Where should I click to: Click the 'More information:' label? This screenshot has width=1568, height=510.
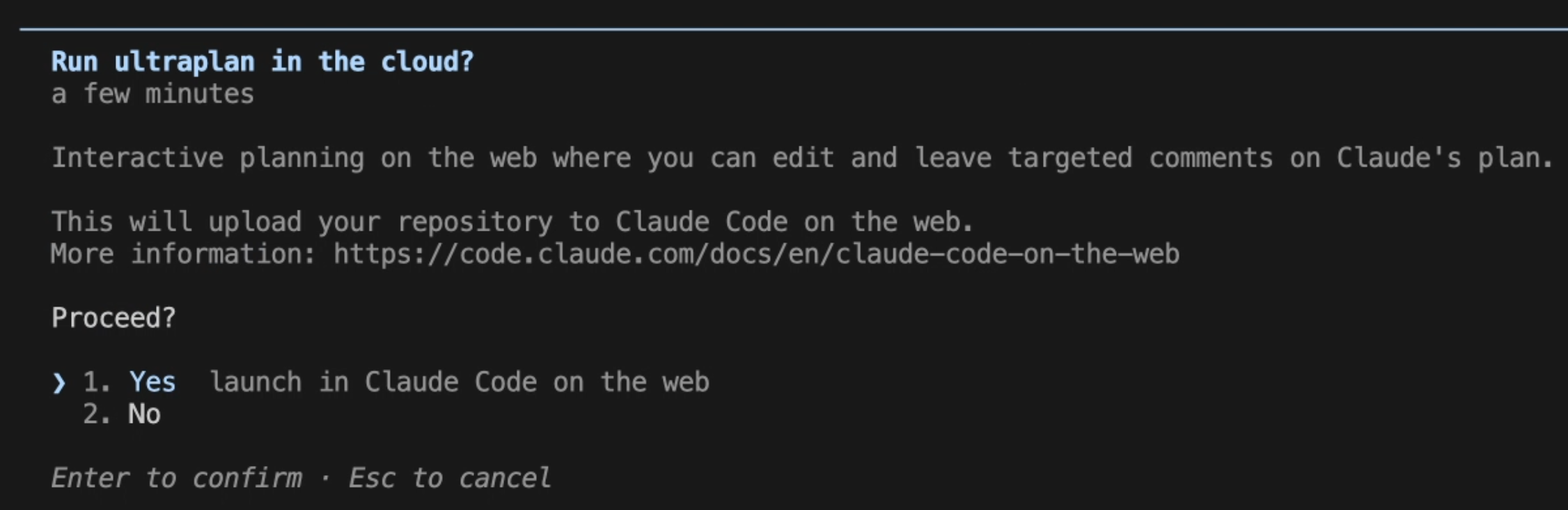(184, 254)
